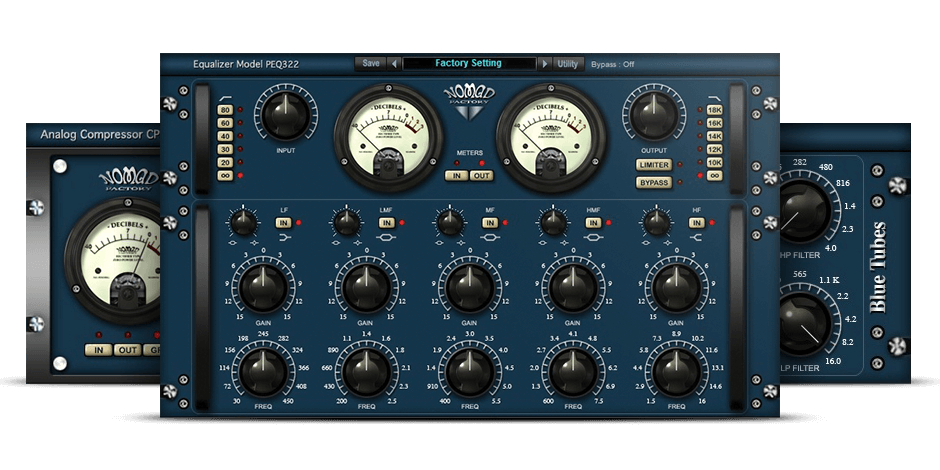Toggle the Bypass : Off label
This screenshot has width=940, height=470.
[x=613, y=64]
